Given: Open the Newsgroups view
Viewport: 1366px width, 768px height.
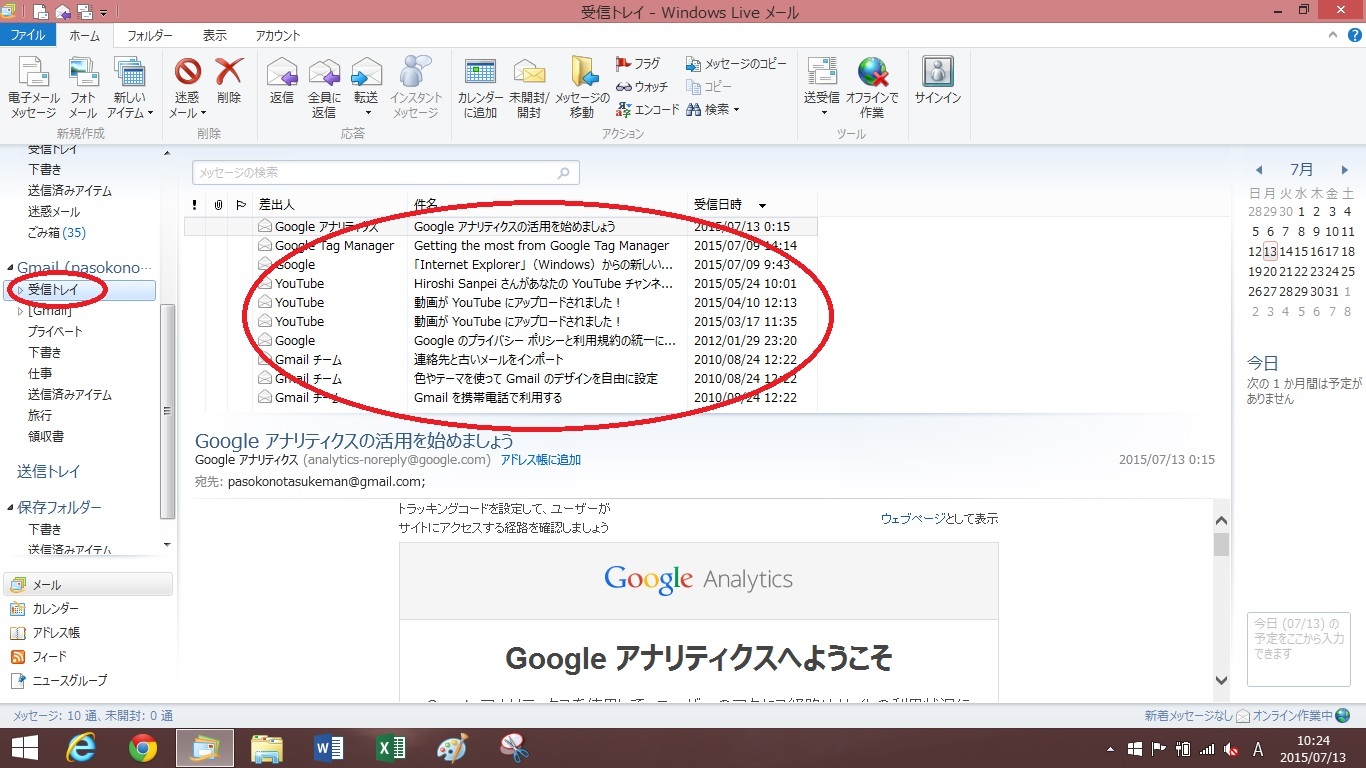Looking at the screenshot, I should click(x=88, y=681).
